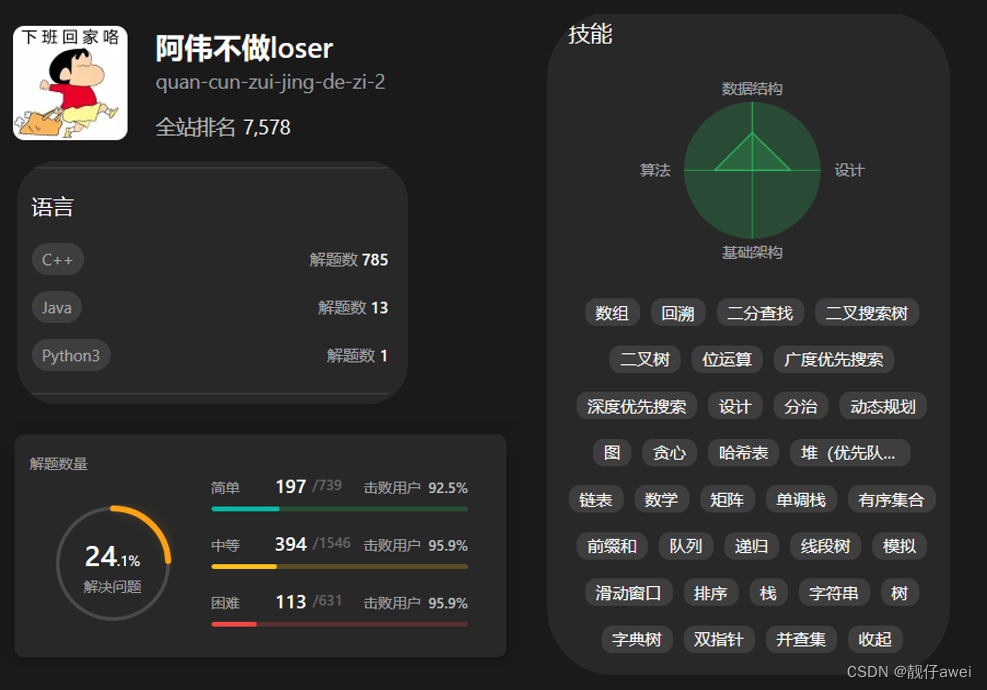Select the Python3 language tag

(71, 356)
